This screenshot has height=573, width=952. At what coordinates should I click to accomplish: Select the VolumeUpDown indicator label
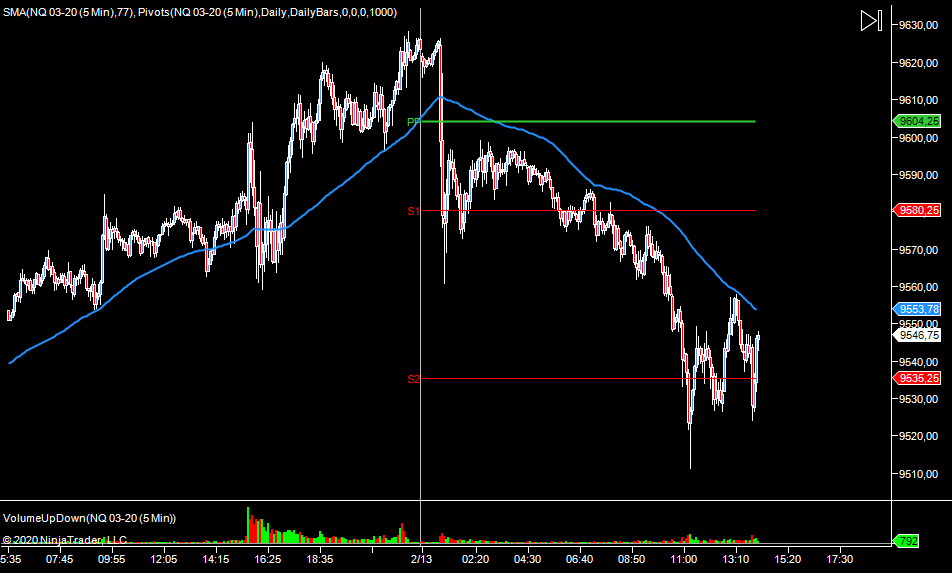89,518
